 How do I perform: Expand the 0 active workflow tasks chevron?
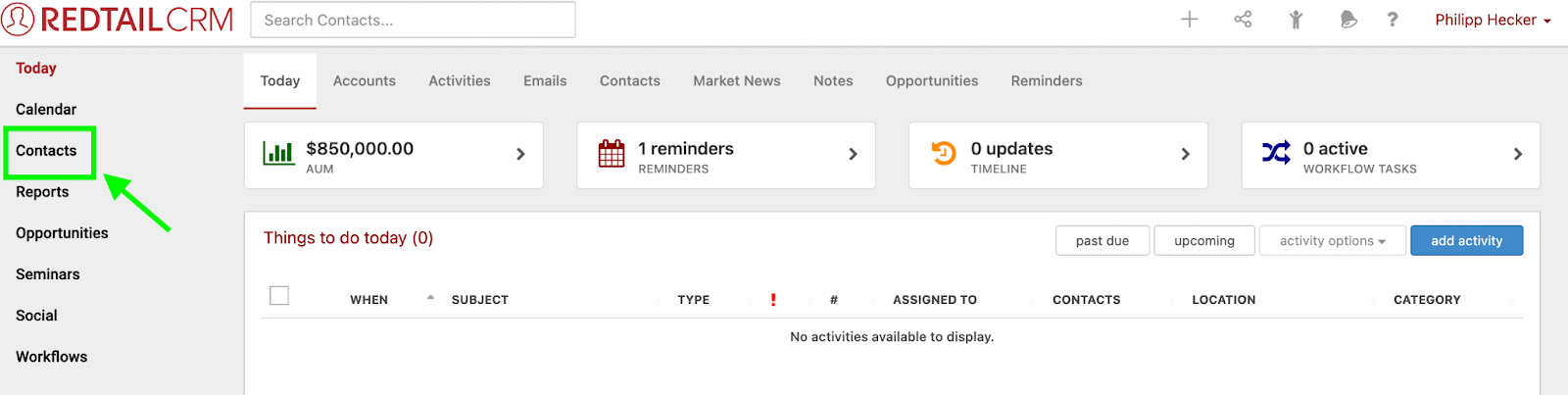[x=1518, y=154]
